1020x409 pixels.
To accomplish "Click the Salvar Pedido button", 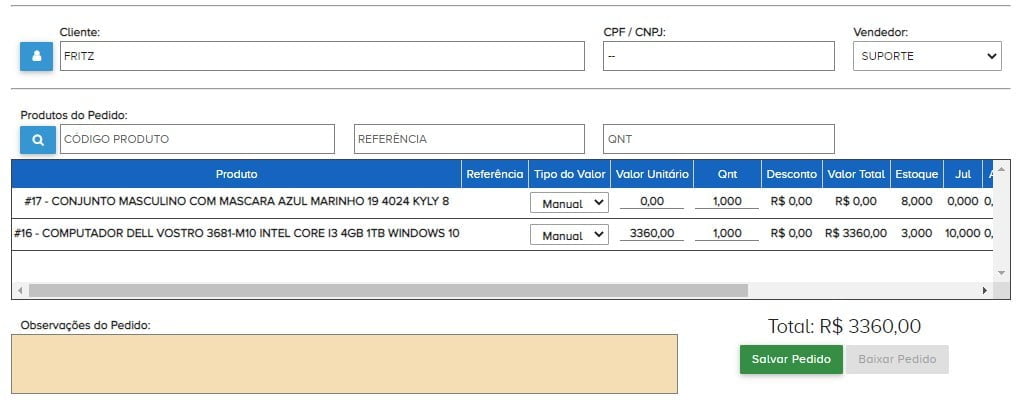I will (x=791, y=360).
